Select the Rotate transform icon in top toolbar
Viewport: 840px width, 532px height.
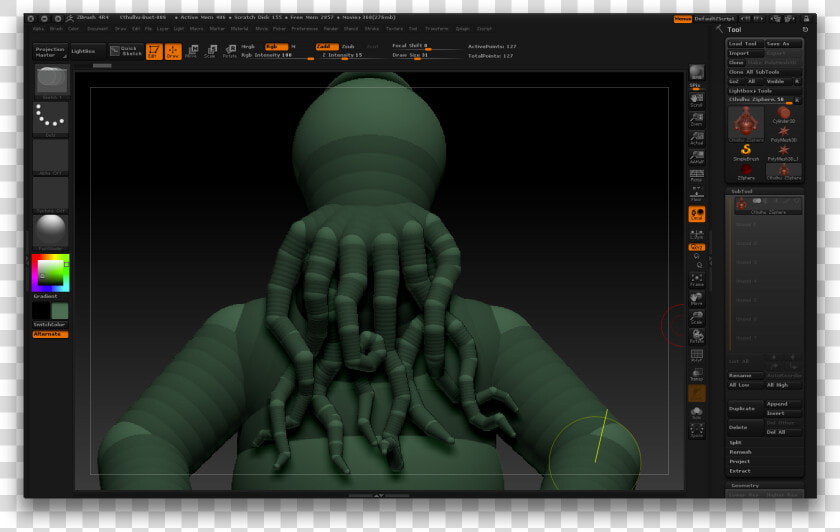[229, 51]
